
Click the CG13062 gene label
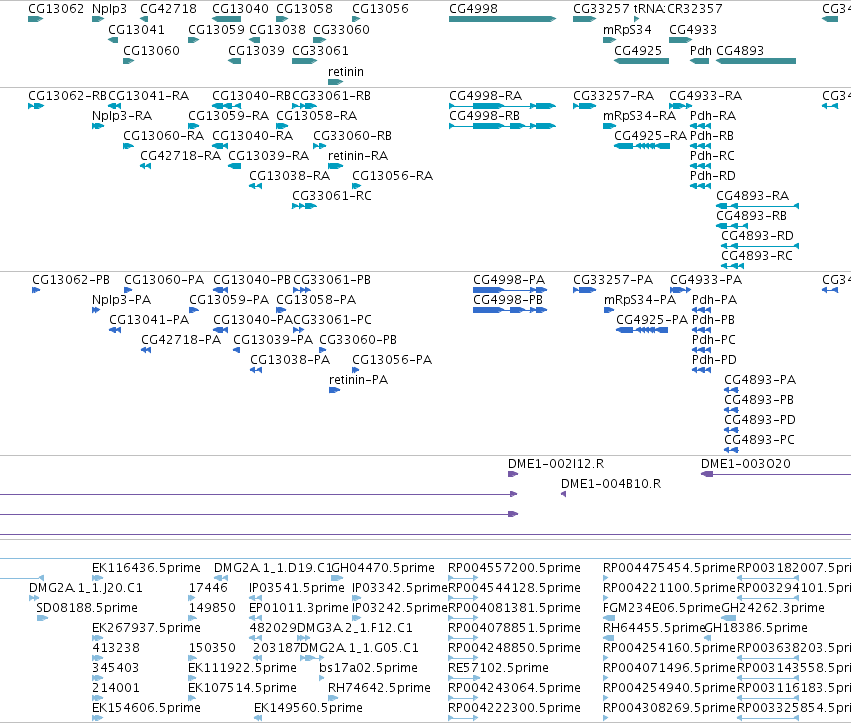(x=56, y=9)
